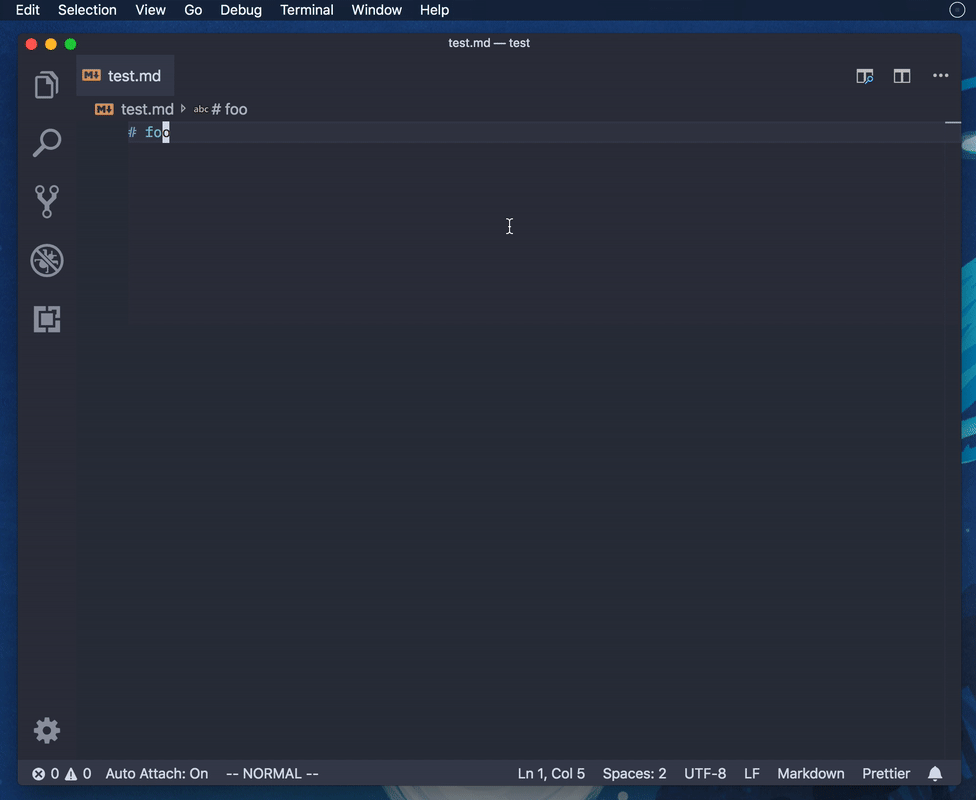This screenshot has width=976, height=800.
Task: Open editor More Actions ellipsis menu
Action: [939, 75]
